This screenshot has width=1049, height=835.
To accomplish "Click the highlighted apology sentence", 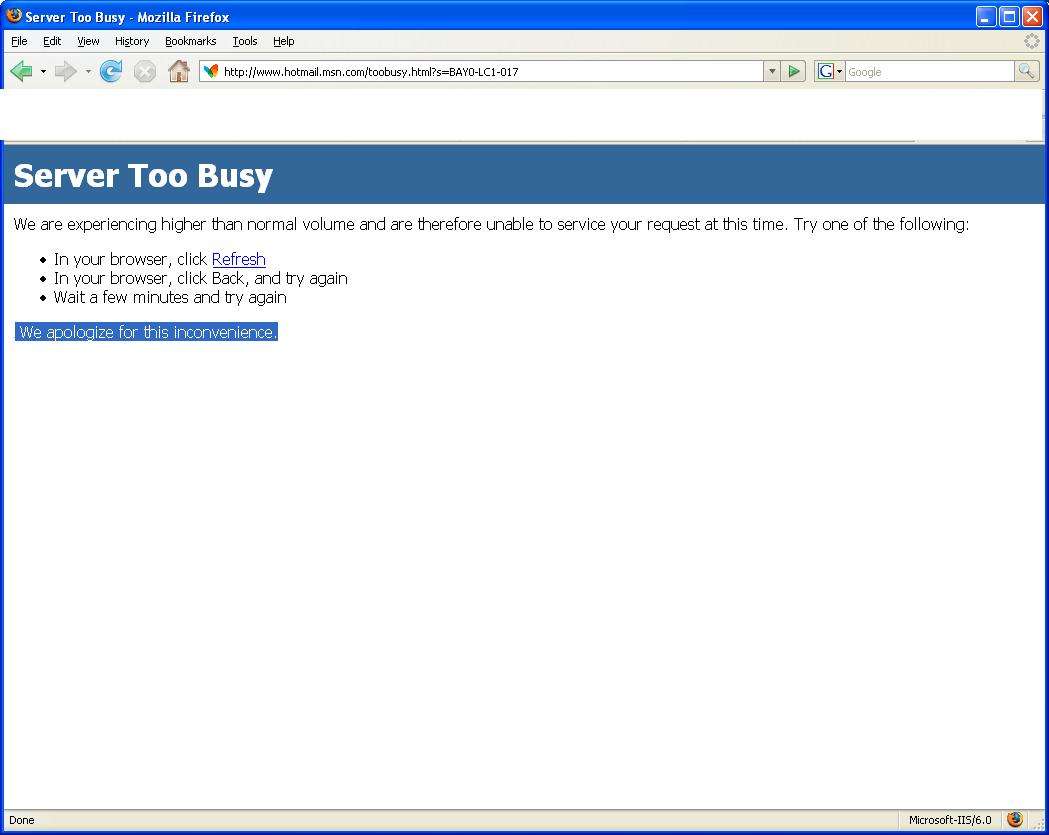I will tap(147, 332).
